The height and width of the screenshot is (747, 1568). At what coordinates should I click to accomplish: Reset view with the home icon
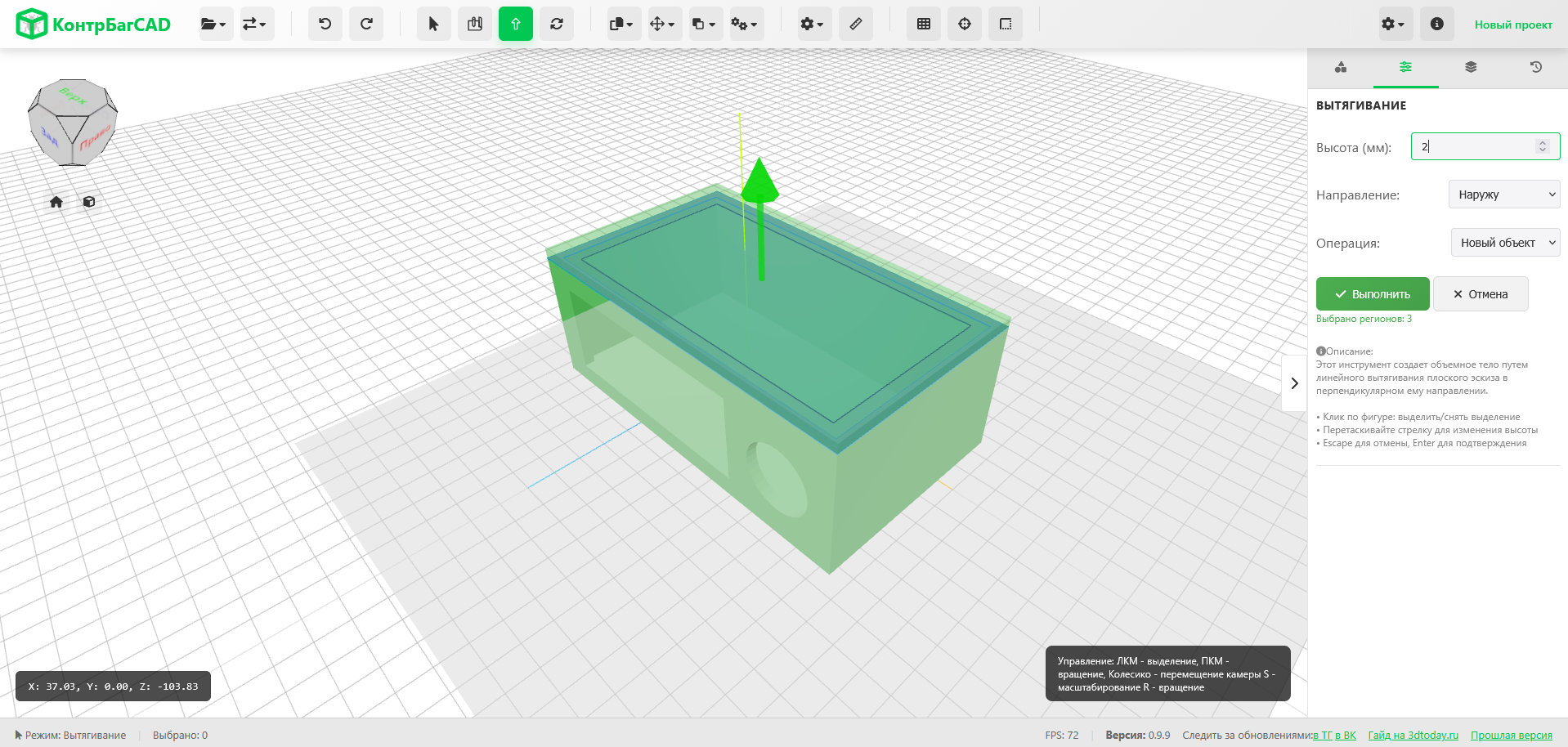pos(56,202)
